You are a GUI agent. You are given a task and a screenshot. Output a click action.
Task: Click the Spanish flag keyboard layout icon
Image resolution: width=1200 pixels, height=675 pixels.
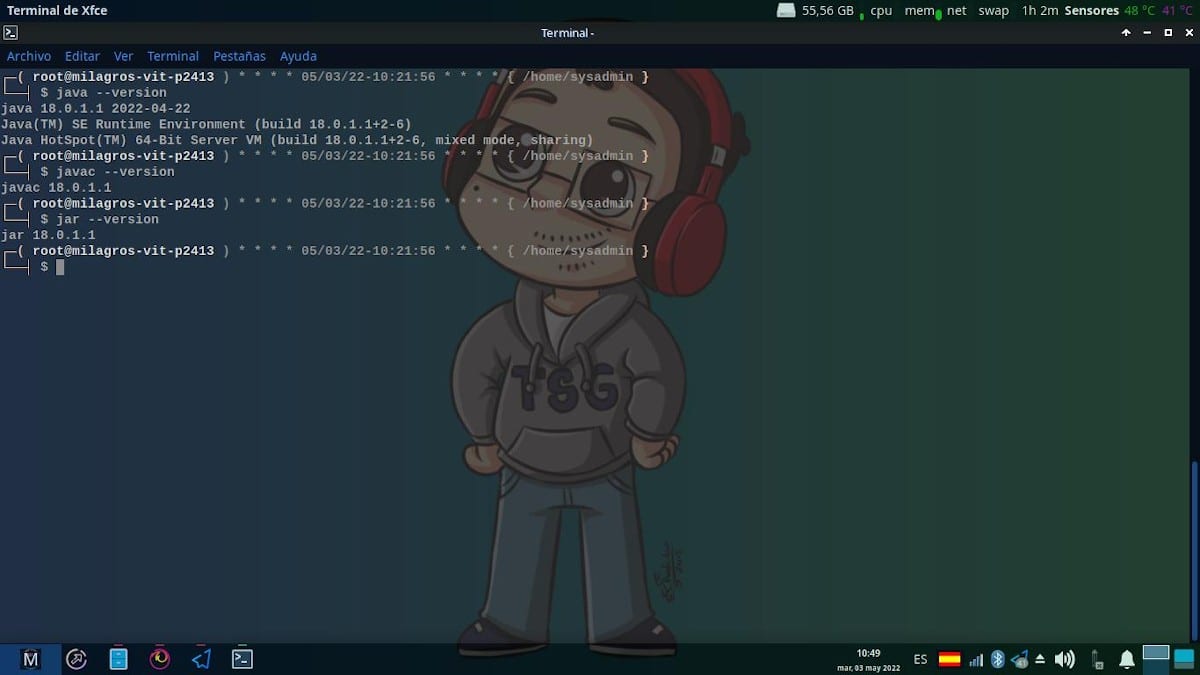coord(949,659)
